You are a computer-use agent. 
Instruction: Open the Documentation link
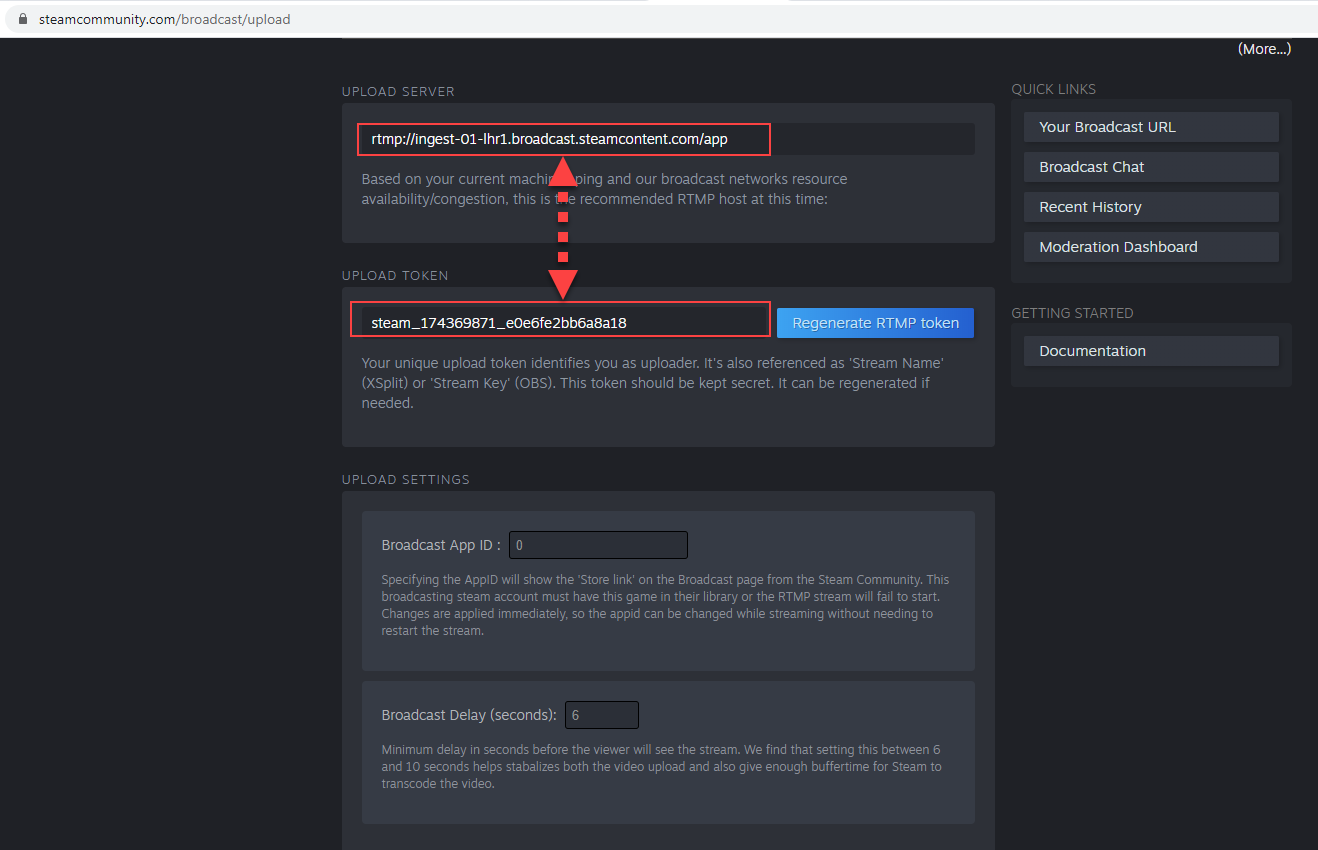click(1151, 351)
